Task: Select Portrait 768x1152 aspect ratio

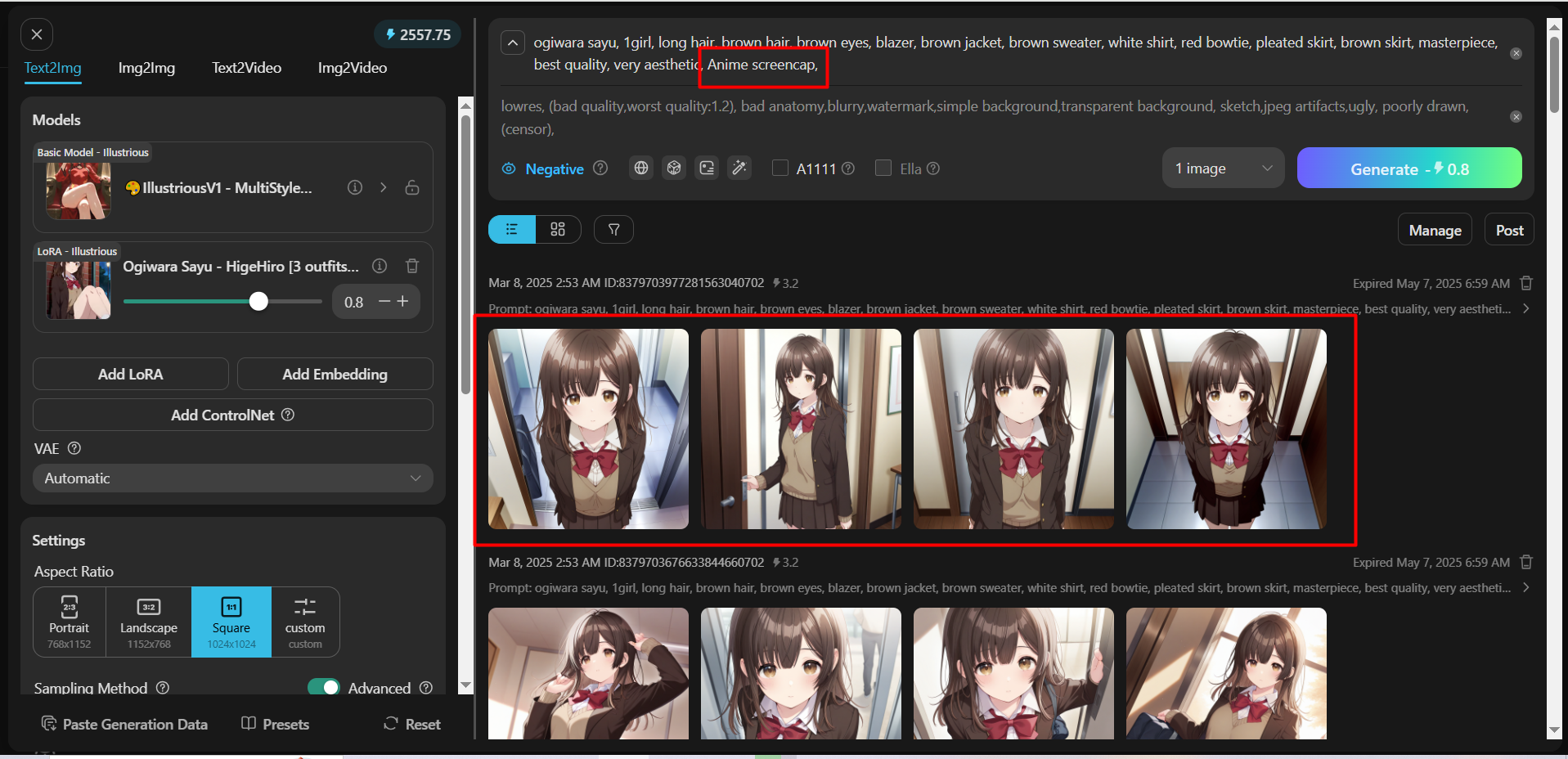Action: click(70, 622)
